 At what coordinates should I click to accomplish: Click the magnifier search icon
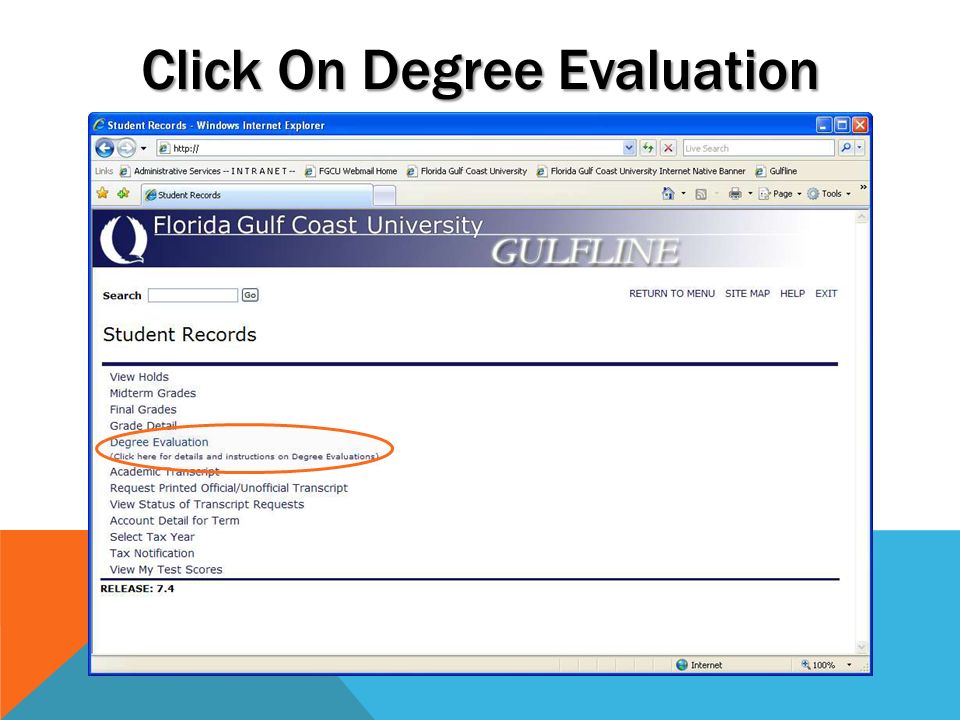[x=846, y=148]
